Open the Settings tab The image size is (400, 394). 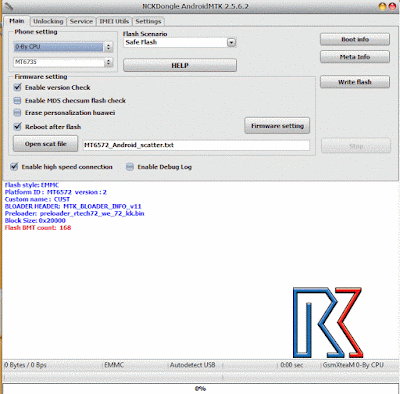click(148, 21)
